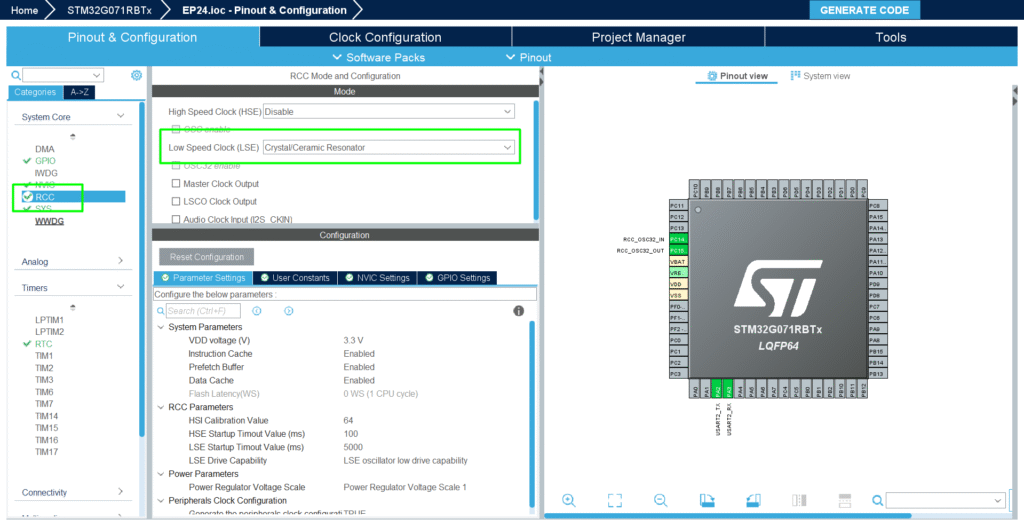Screen dimensions: 1024x526
Task: Rotate the chip view clockwise
Action: pyautogui.click(x=707, y=500)
